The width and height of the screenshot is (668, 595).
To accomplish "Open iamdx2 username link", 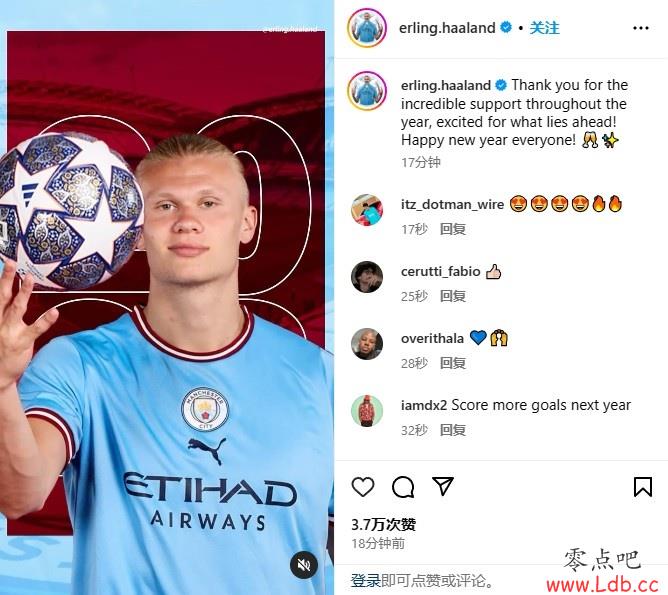I will 424,405.
